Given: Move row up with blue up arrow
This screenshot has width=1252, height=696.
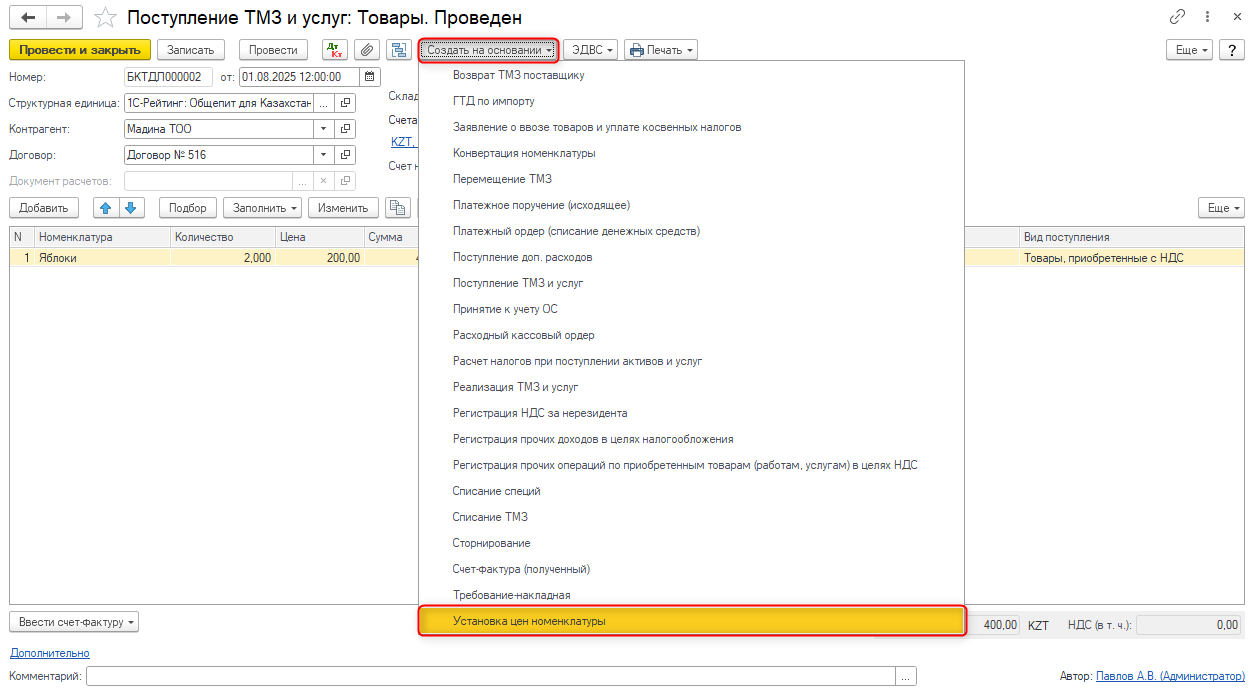Looking at the screenshot, I should tap(106, 208).
